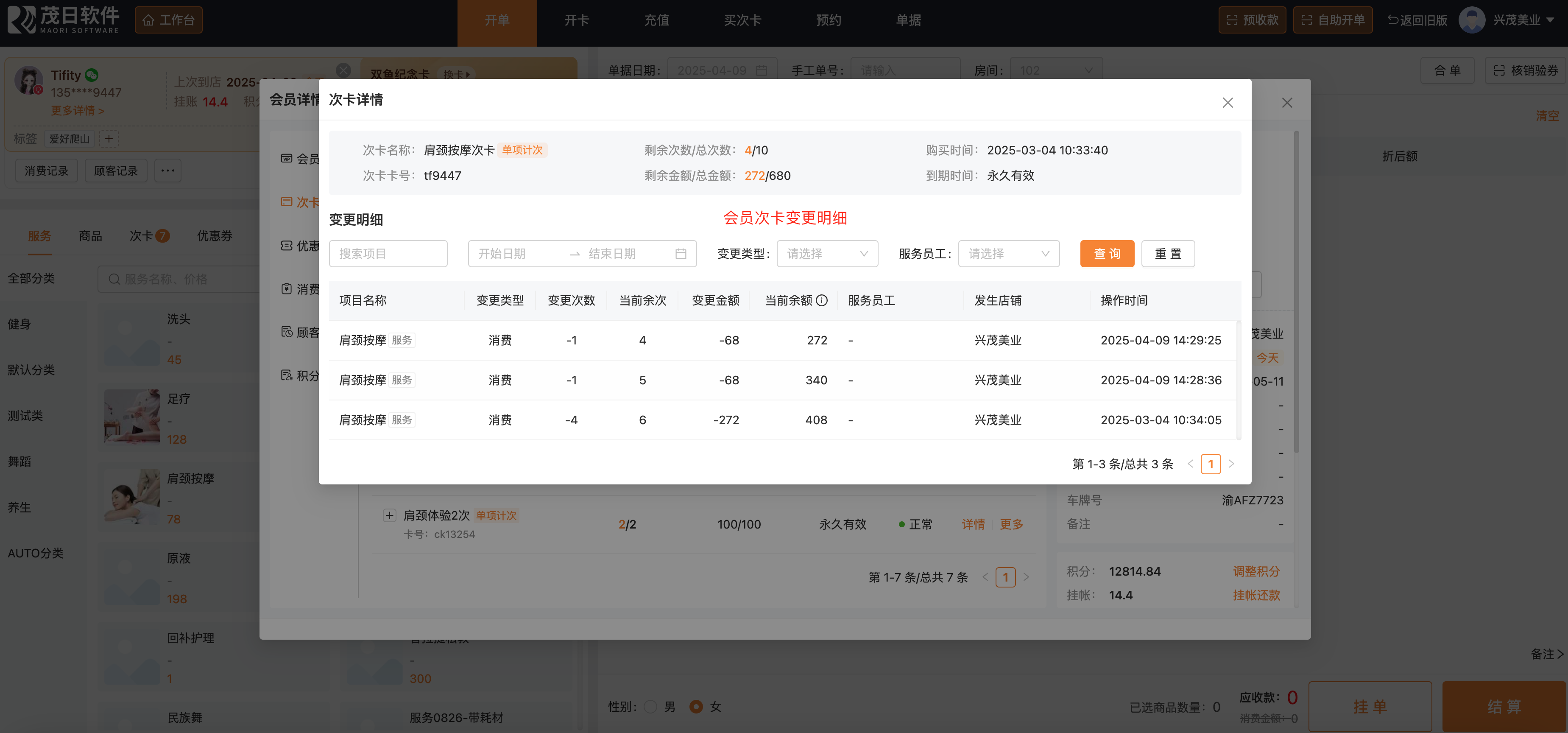Click the 工作台 home icon button
This screenshot has height=733, width=1568.
click(168, 20)
